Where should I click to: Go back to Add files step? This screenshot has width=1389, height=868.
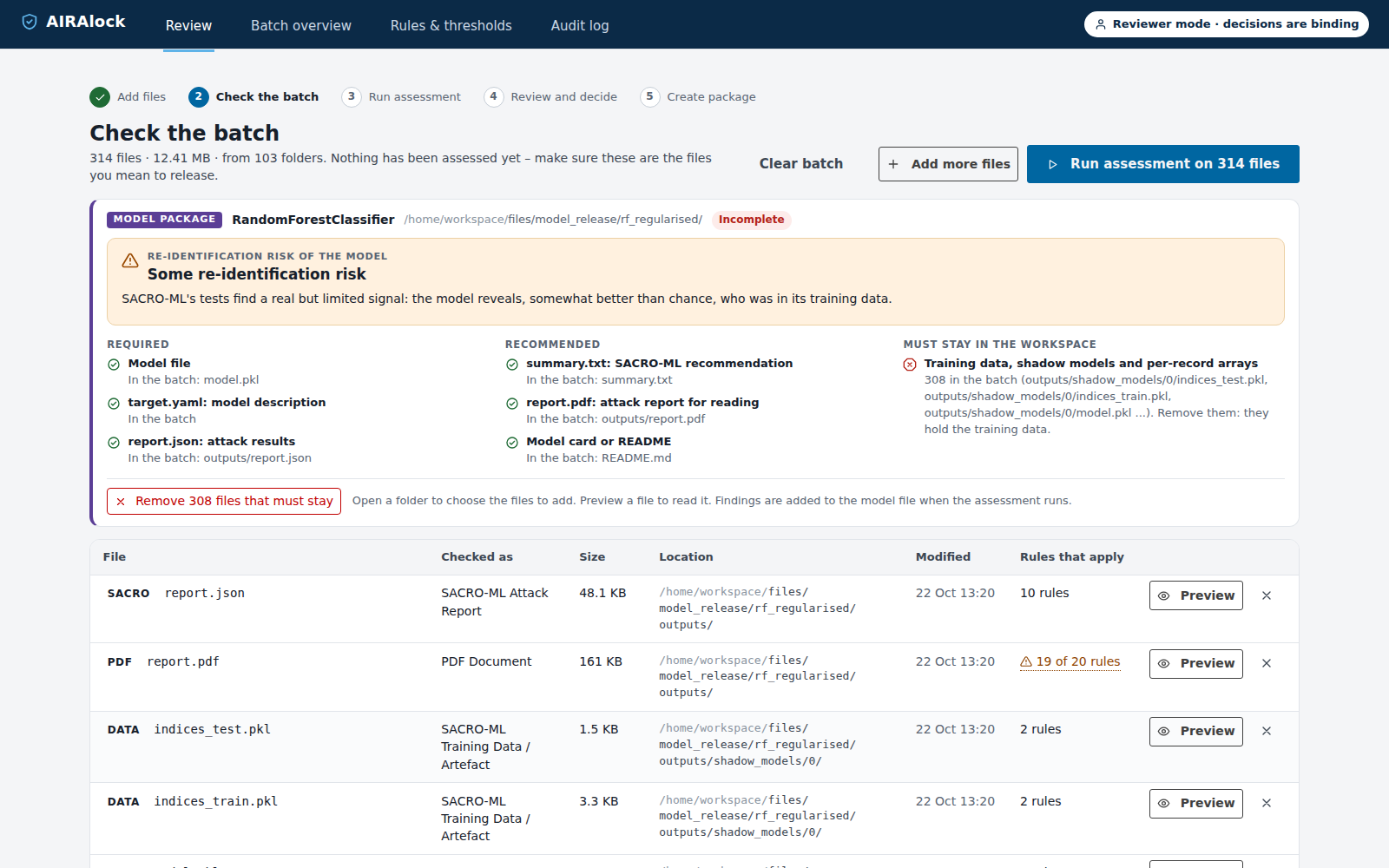pos(128,96)
